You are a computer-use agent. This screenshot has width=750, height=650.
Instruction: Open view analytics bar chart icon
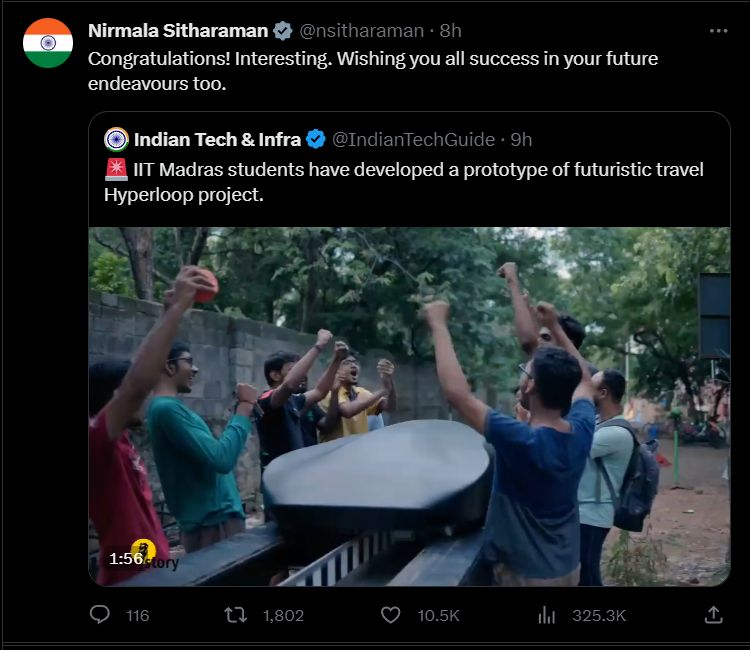pos(547,615)
